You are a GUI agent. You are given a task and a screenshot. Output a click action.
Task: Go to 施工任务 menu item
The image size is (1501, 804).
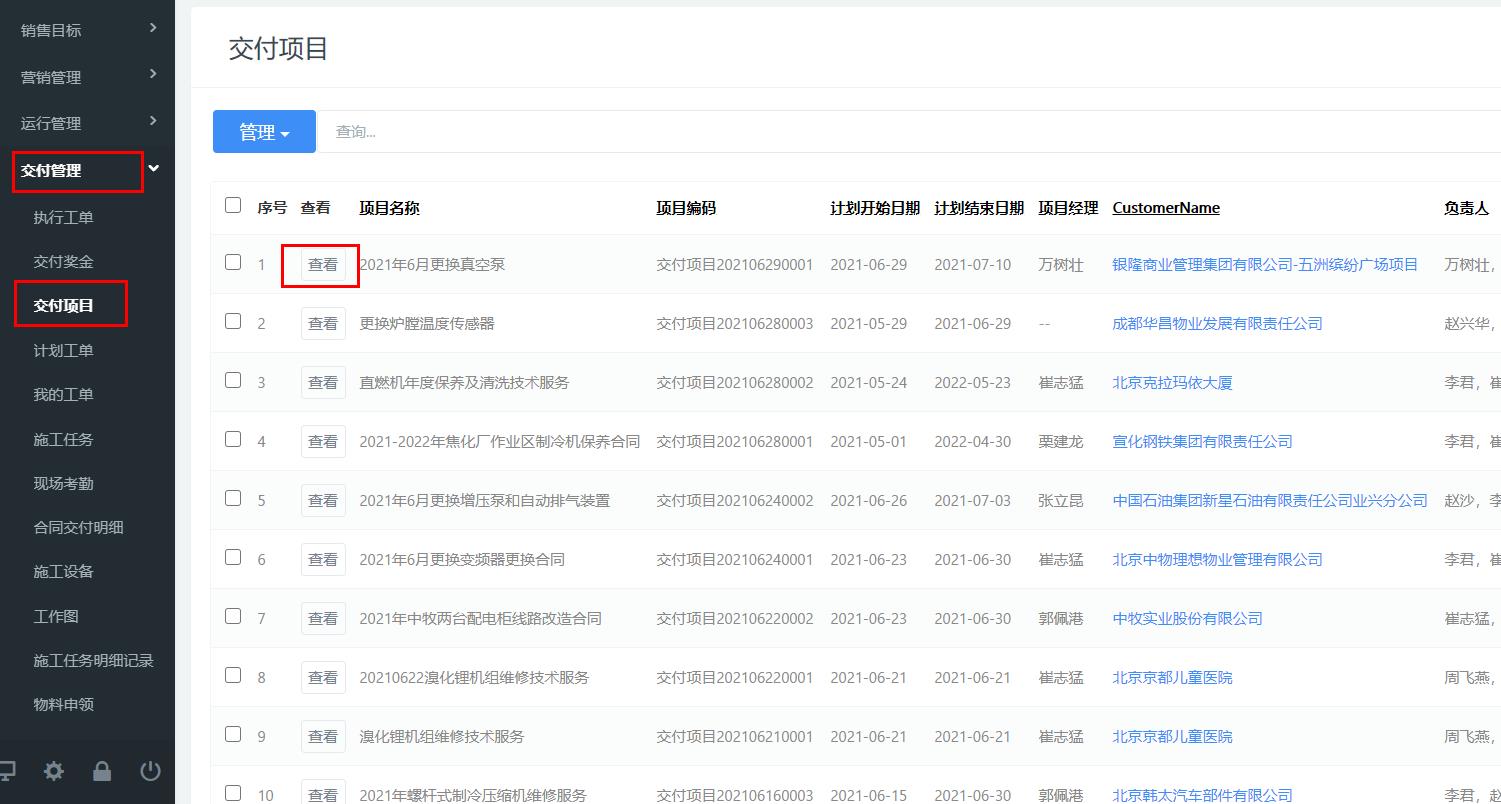pos(63,439)
